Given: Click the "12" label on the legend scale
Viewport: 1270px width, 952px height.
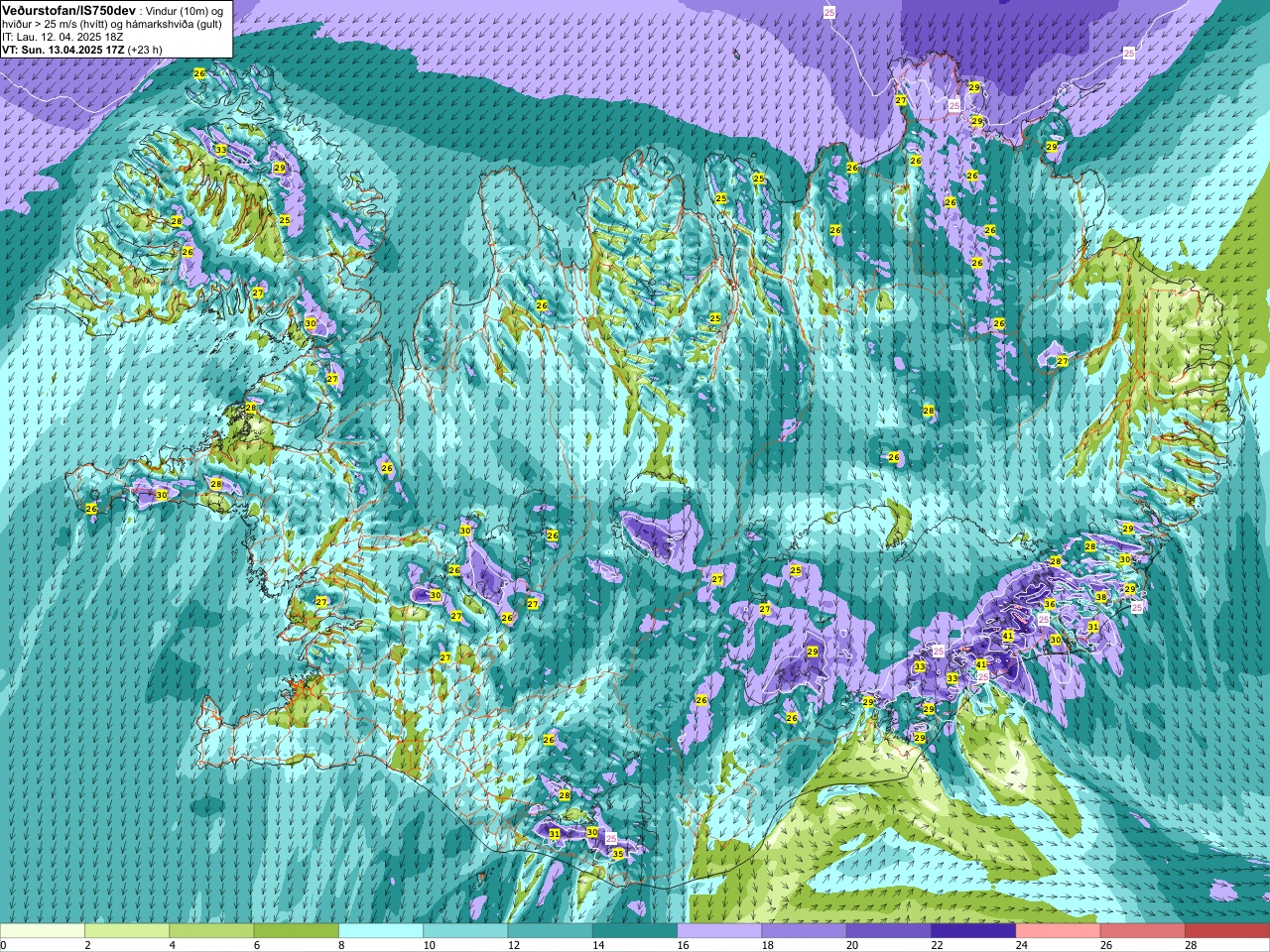Looking at the screenshot, I should [514, 945].
